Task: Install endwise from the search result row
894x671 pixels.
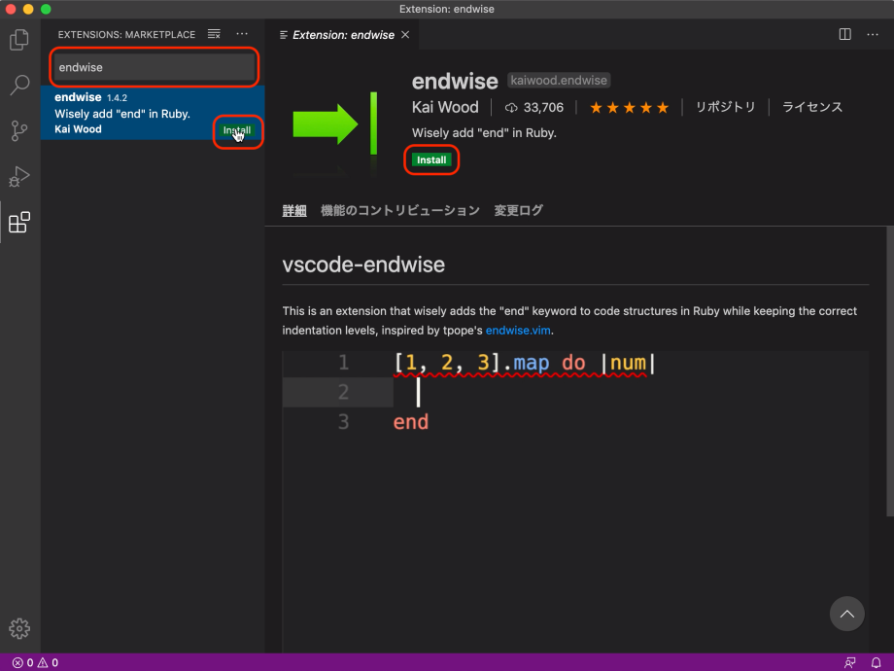Action: tap(237, 130)
